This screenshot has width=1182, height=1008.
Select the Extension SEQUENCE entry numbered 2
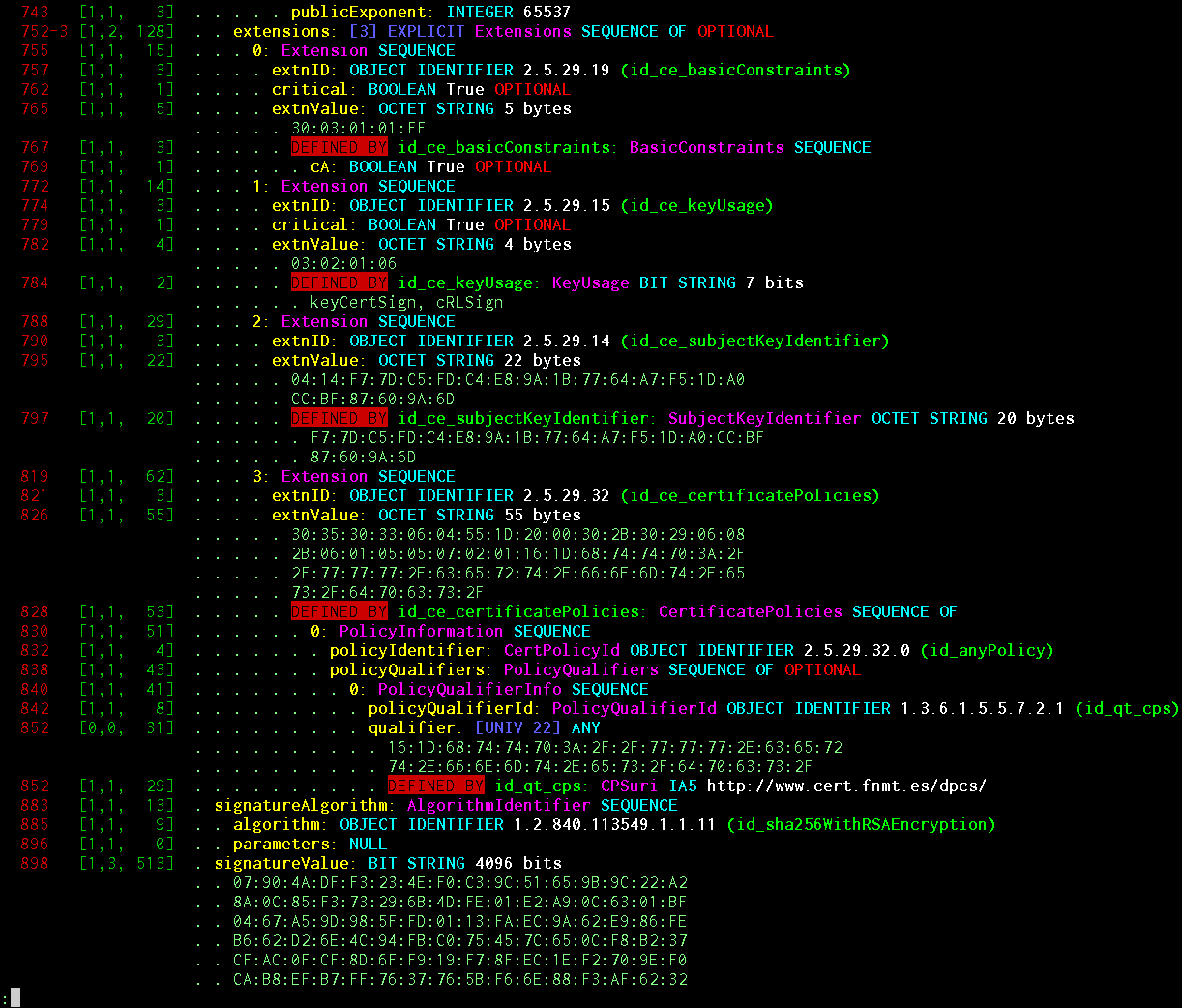click(372, 321)
